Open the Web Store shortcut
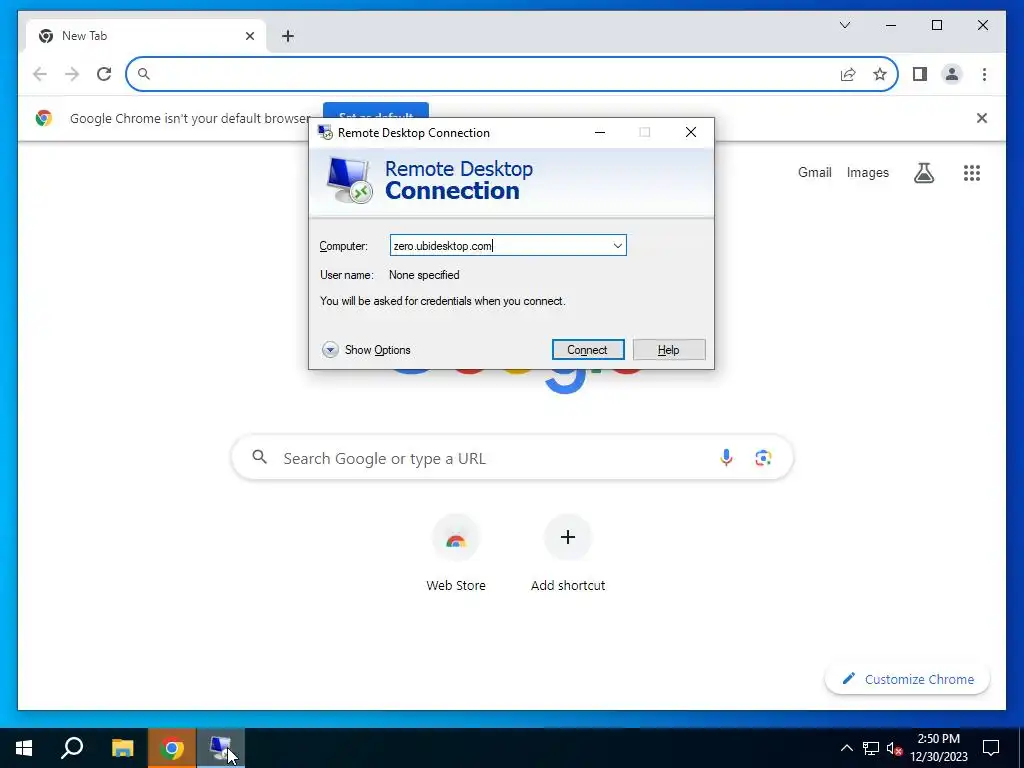Image resolution: width=1024 pixels, height=768 pixels. pyautogui.click(x=456, y=552)
